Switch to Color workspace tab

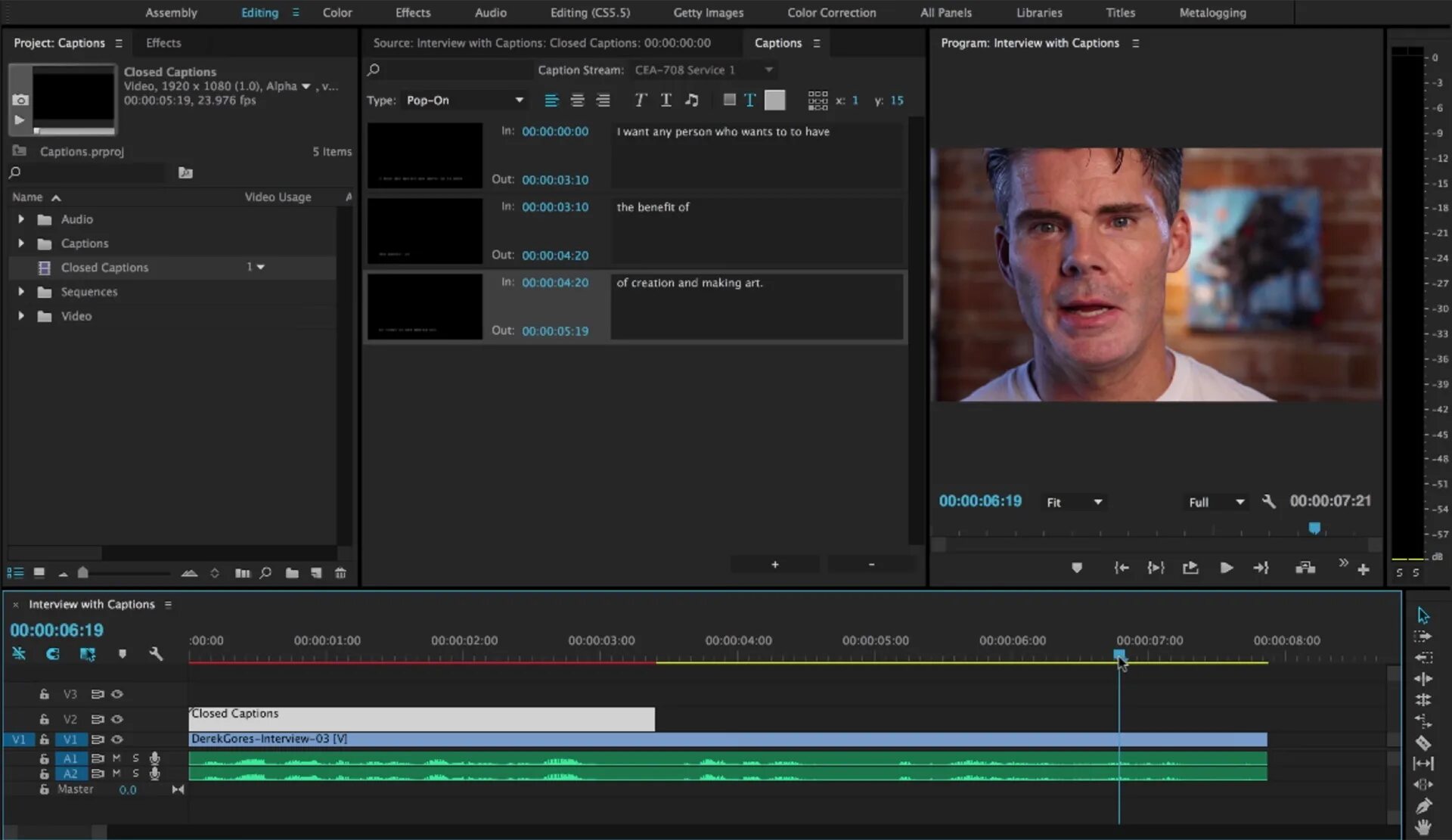[337, 12]
